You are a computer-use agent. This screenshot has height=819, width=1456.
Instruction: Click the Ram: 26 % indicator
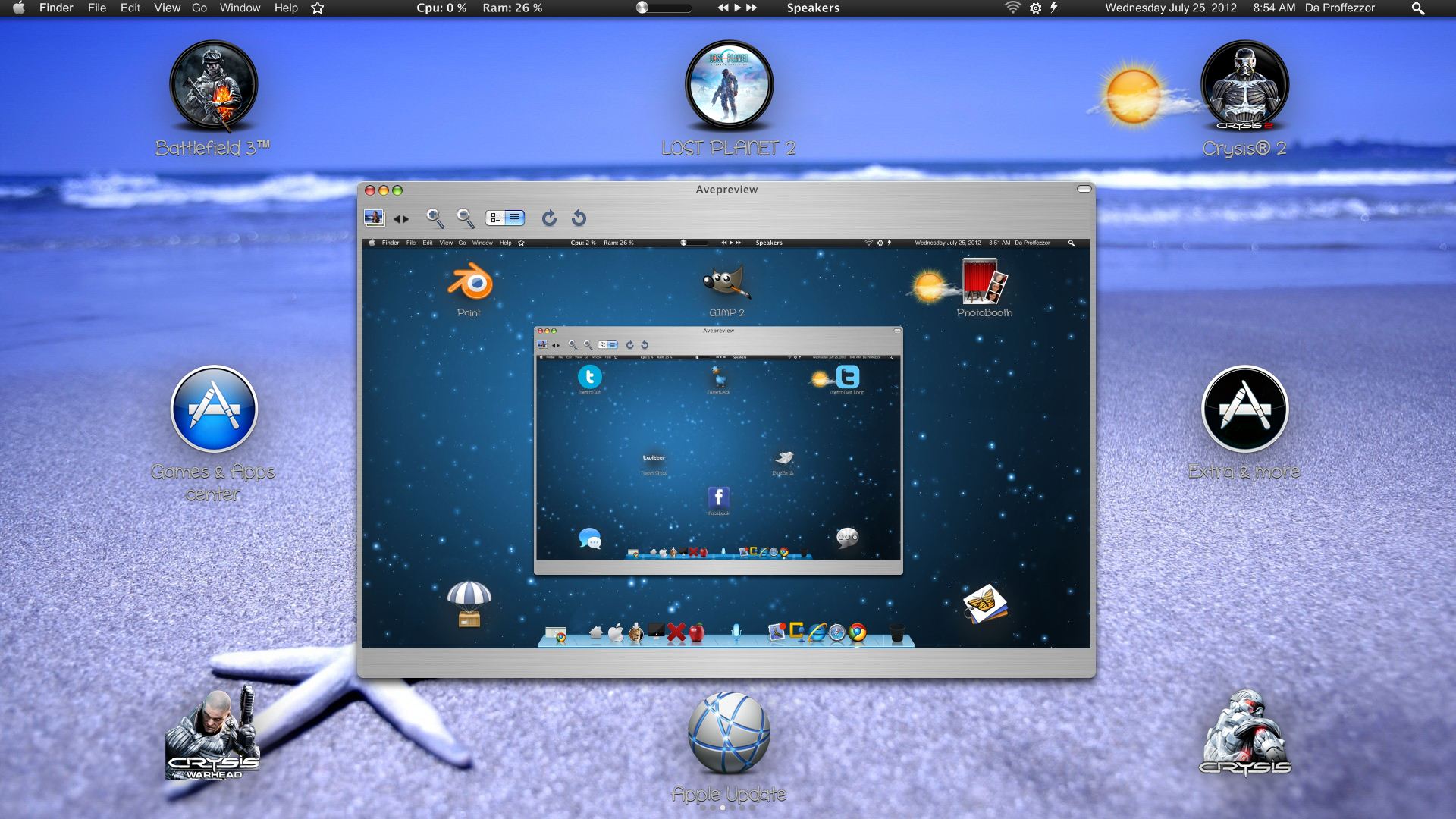click(513, 8)
